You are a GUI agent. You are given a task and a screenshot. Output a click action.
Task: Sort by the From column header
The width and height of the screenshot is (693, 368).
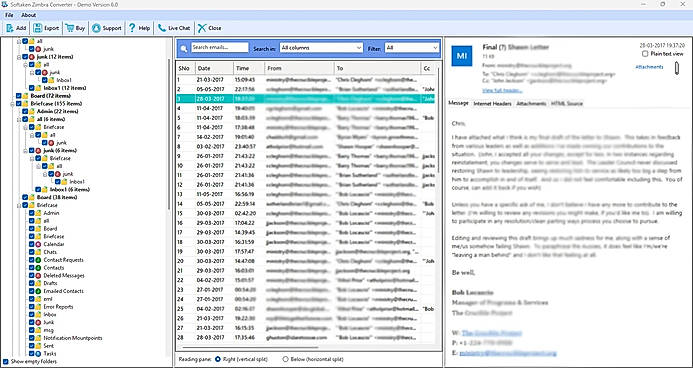299,68
